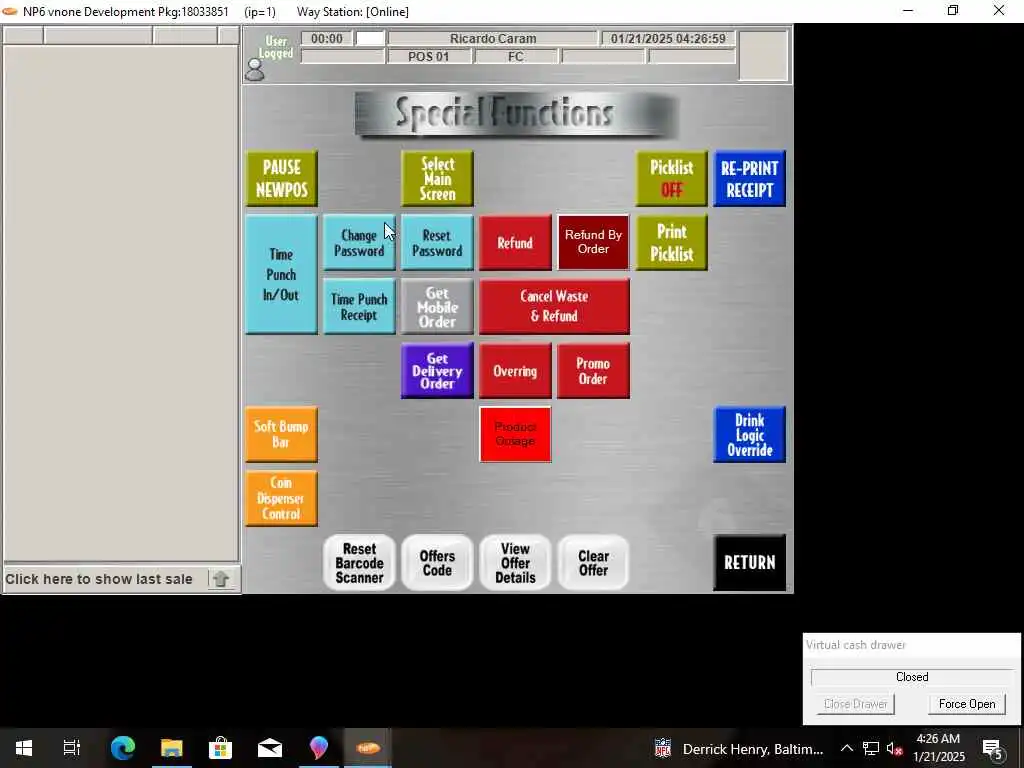
Task: Select the Overring button
Action: (515, 370)
